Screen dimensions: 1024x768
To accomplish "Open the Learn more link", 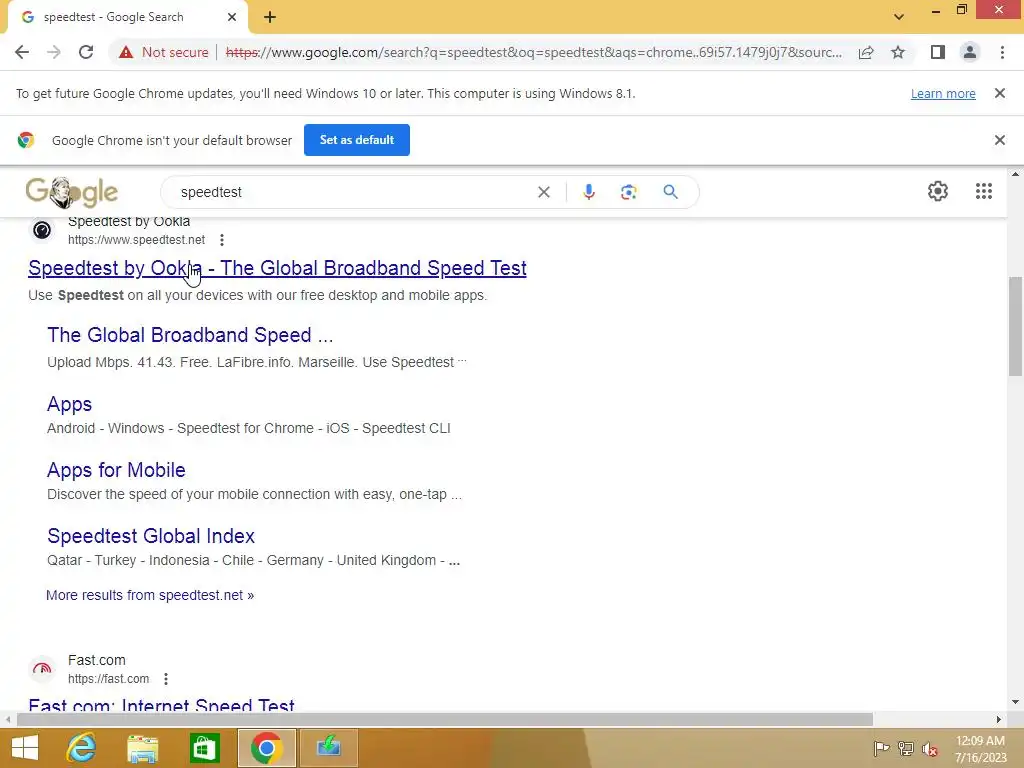I will coord(943,93).
